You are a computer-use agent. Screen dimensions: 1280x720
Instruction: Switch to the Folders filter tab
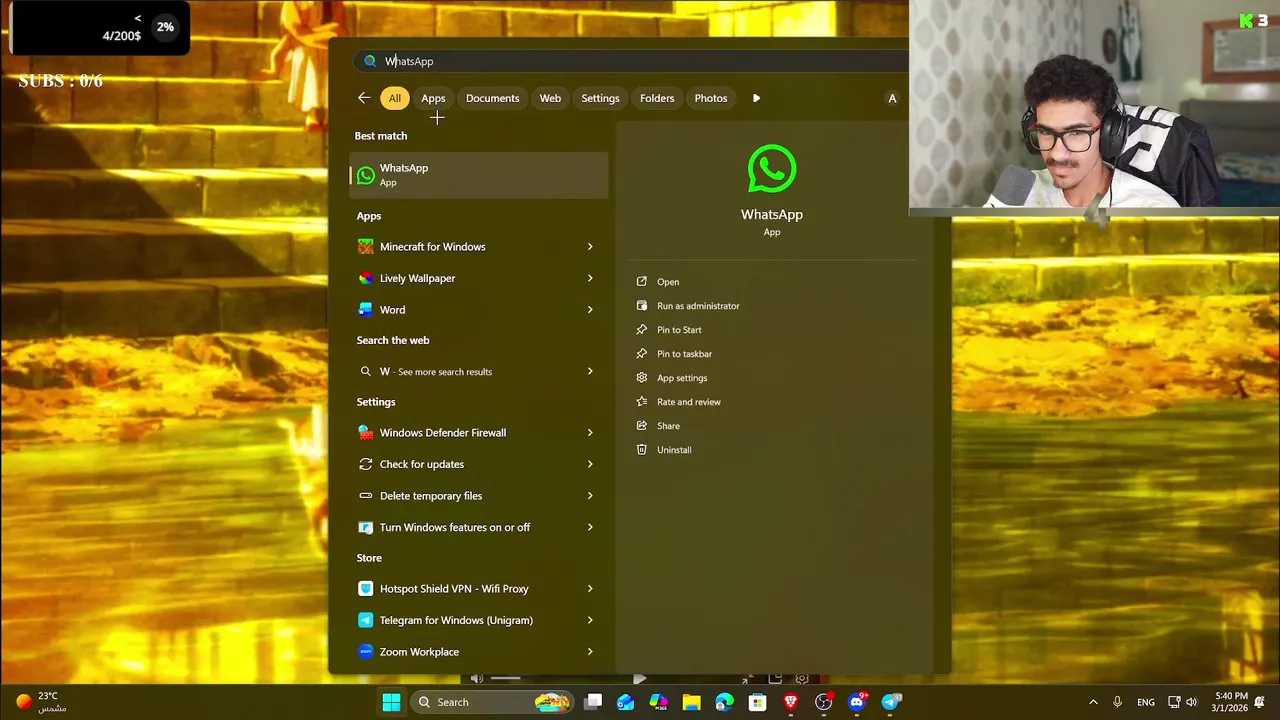coord(657,98)
